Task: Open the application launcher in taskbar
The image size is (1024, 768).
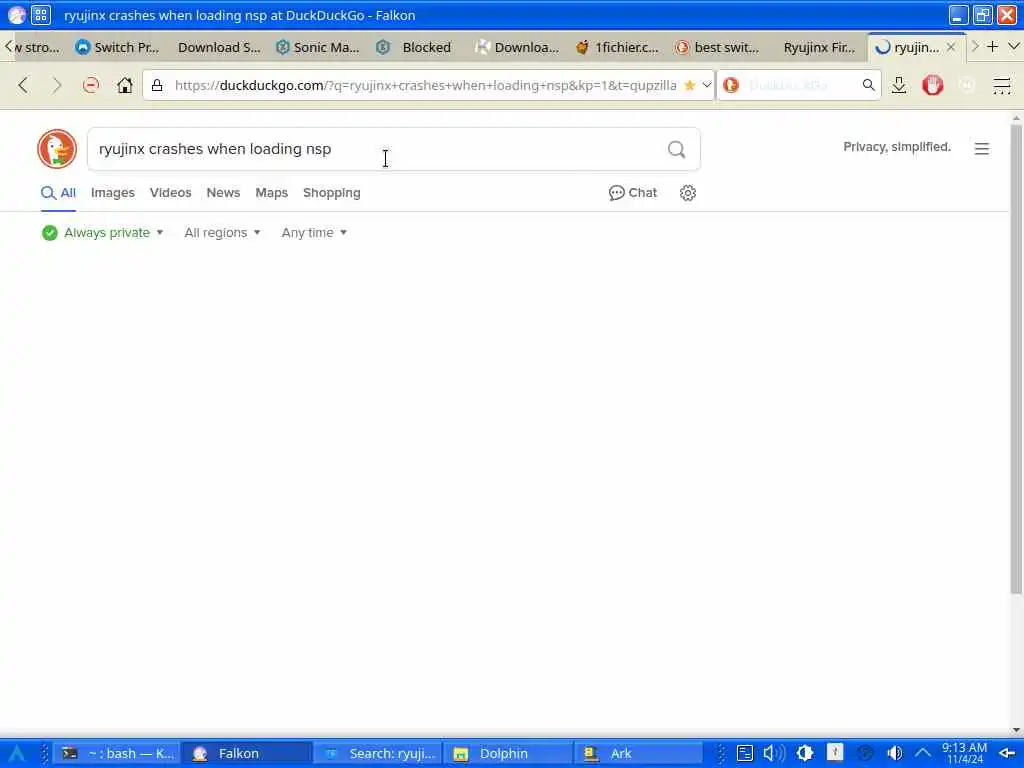Action: 16,754
